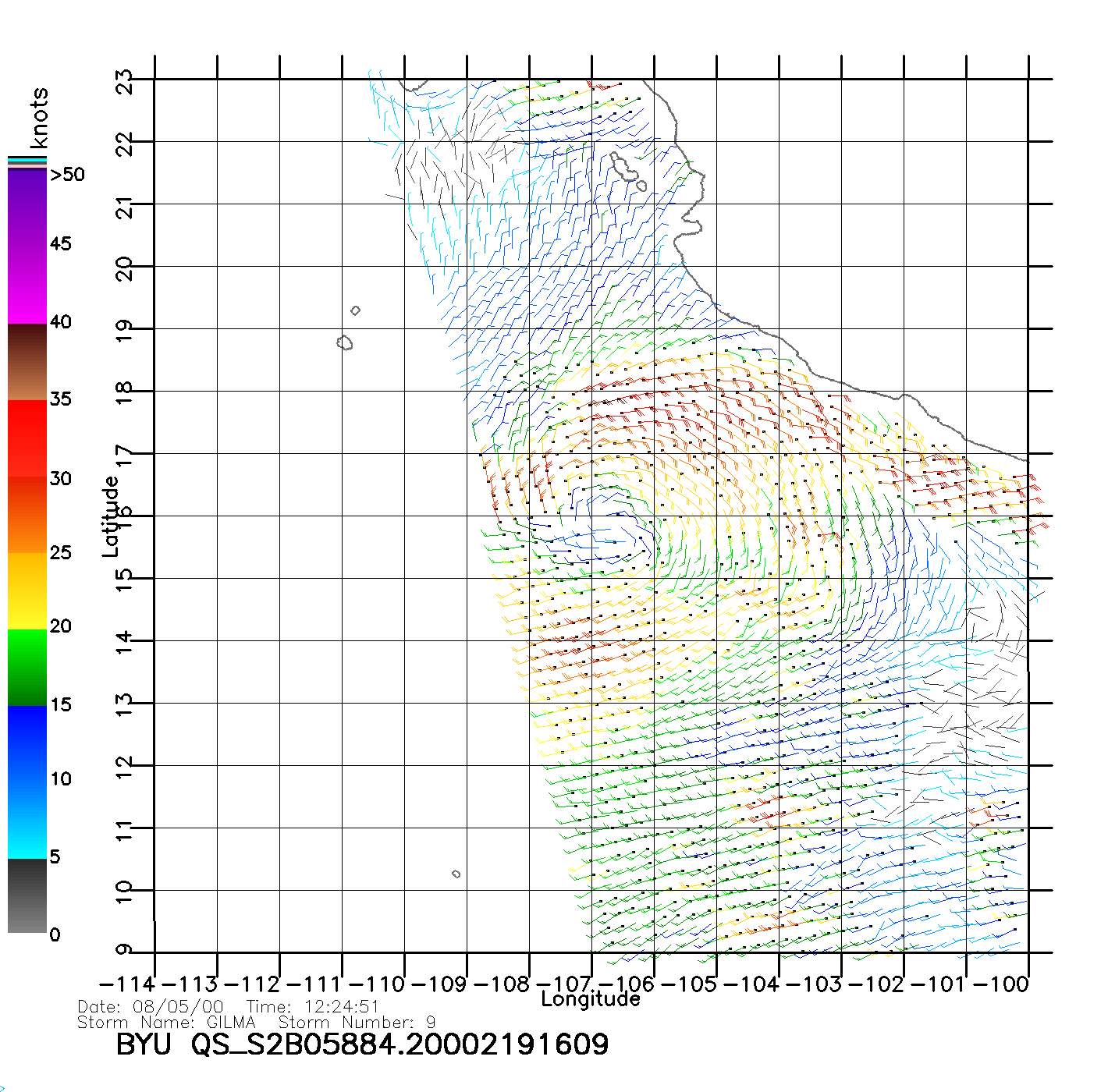The height and width of the screenshot is (1092, 1108).
Task: Click the brown 35–40 knots color band
Action: click(x=27, y=362)
